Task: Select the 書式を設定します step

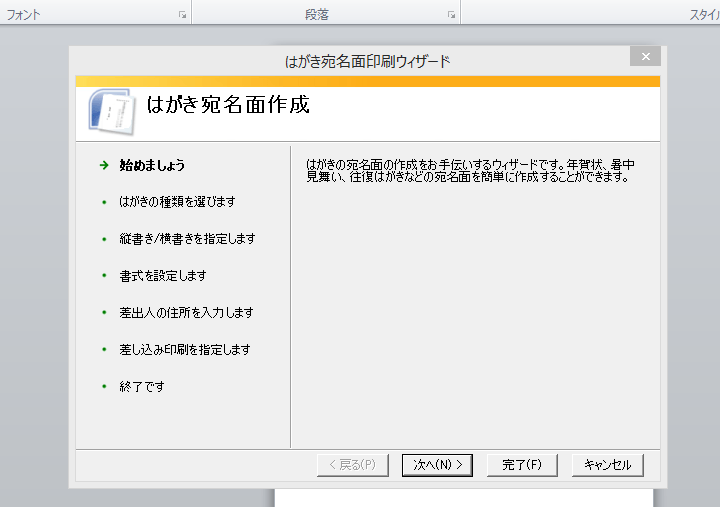Action: (163, 276)
